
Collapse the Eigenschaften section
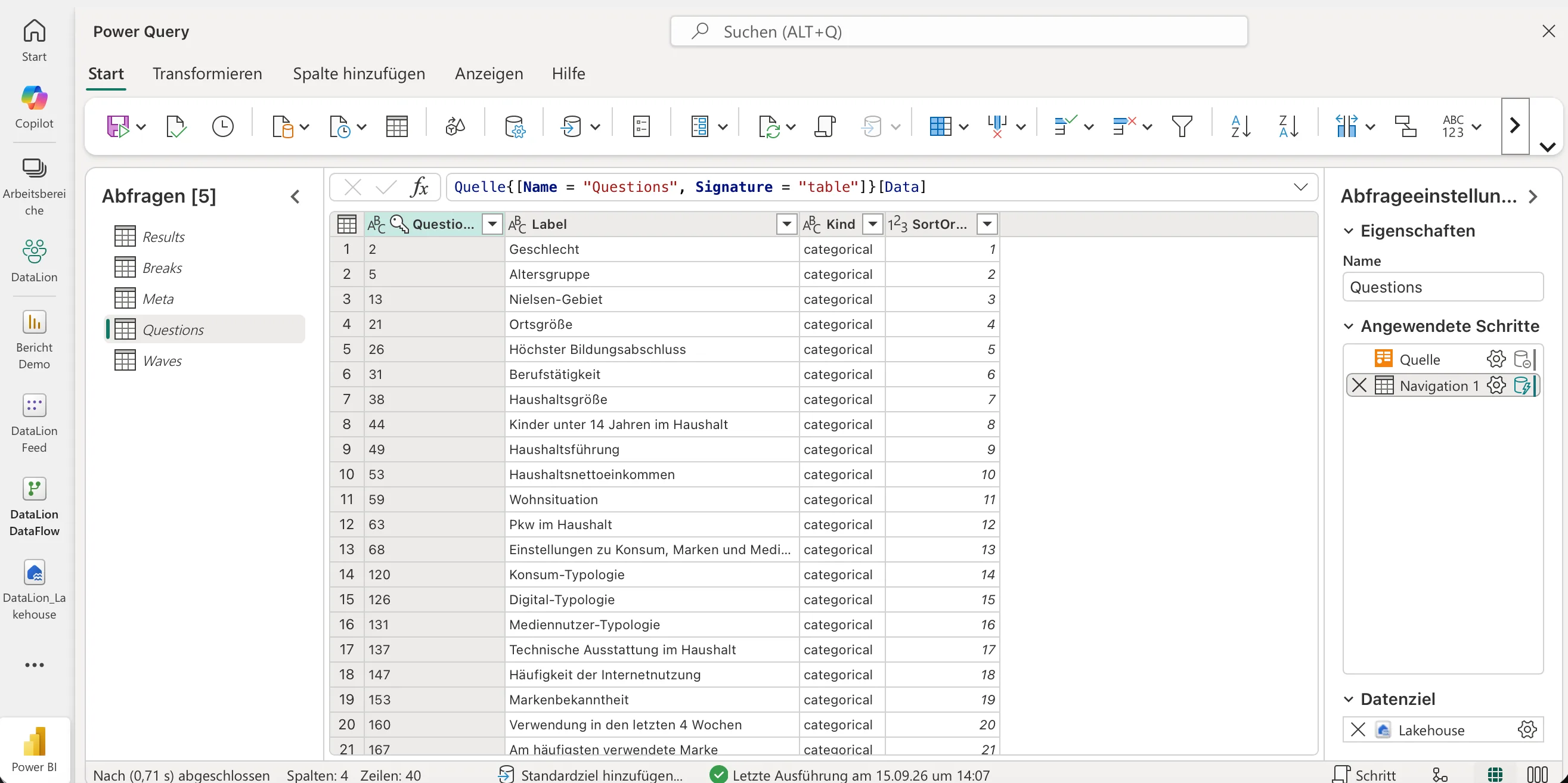pos(1348,231)
